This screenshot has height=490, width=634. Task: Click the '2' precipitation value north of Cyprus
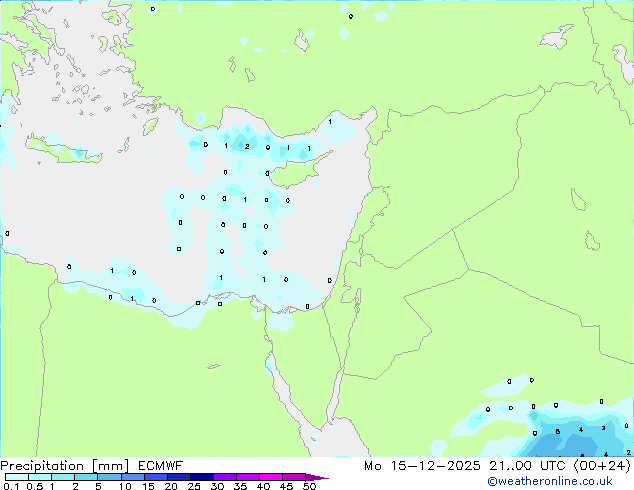pos(247,147)
